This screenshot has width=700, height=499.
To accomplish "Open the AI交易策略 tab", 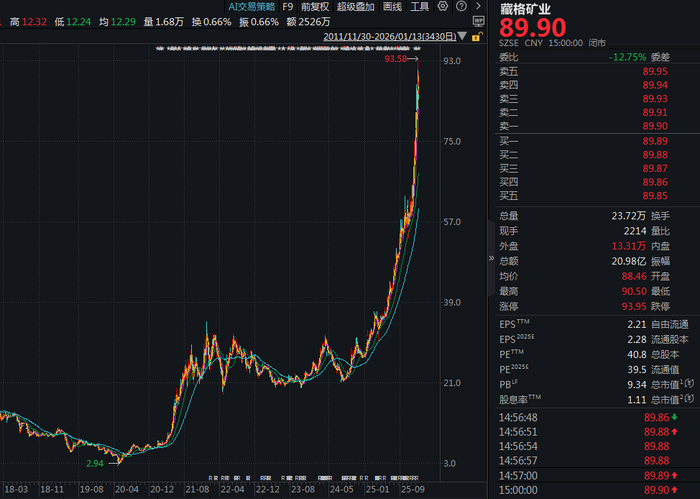I will (252, 7).
